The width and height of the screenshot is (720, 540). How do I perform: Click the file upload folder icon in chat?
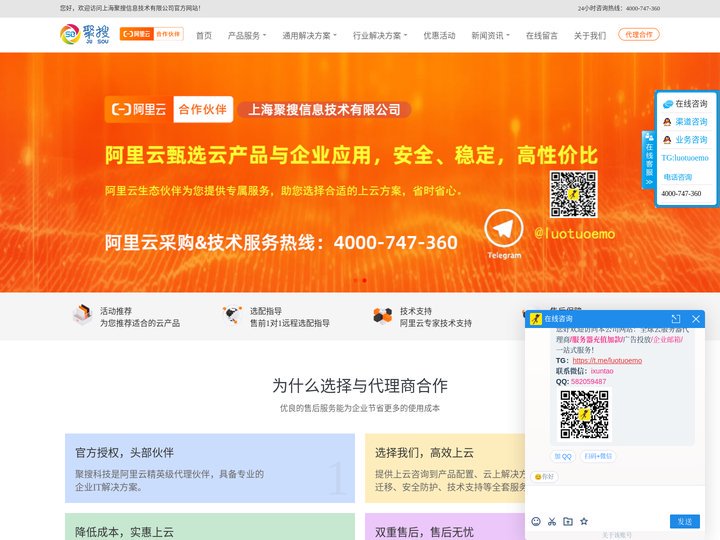tap(568, 521)
